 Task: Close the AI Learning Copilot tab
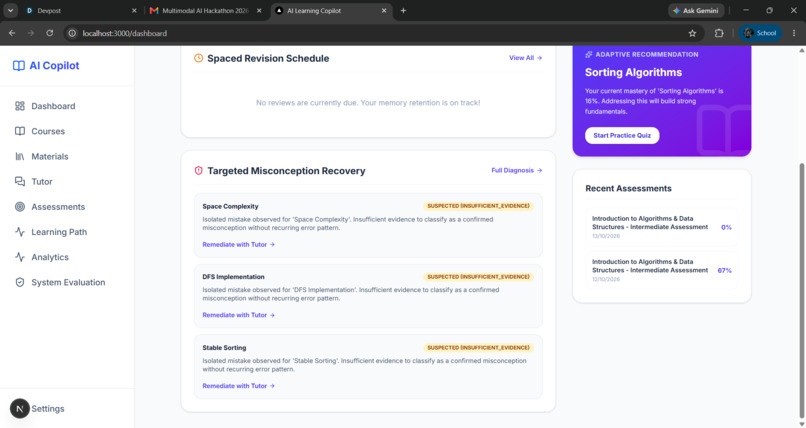pos(384,10)
